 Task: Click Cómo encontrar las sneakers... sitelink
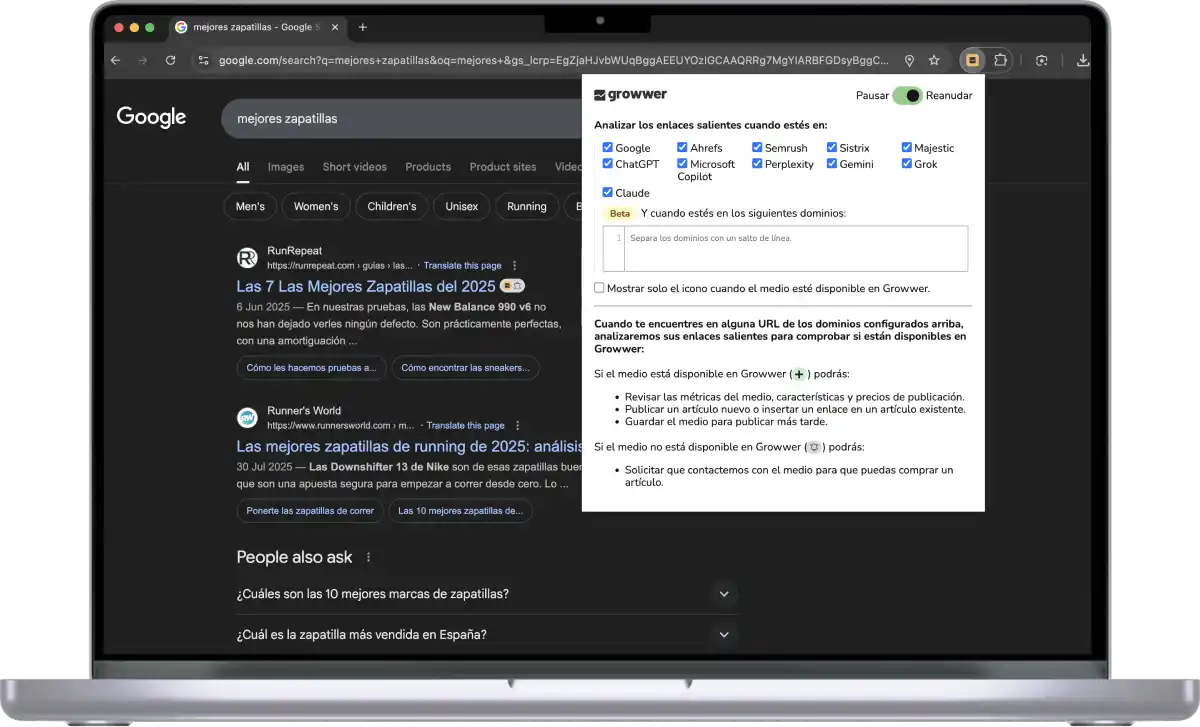(465, 368)
